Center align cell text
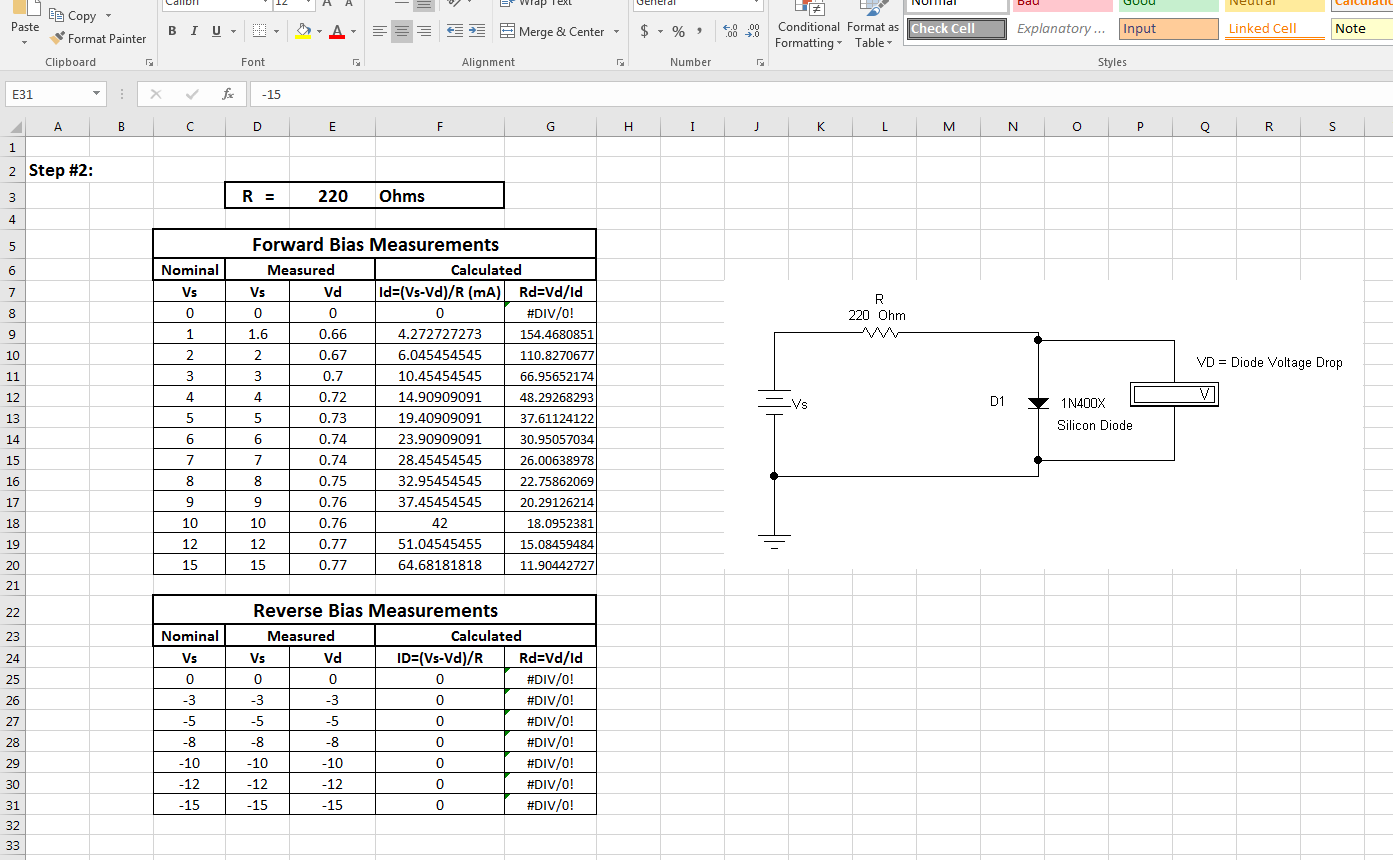Viewport: 1393px width, 860px height. point(402,32)
